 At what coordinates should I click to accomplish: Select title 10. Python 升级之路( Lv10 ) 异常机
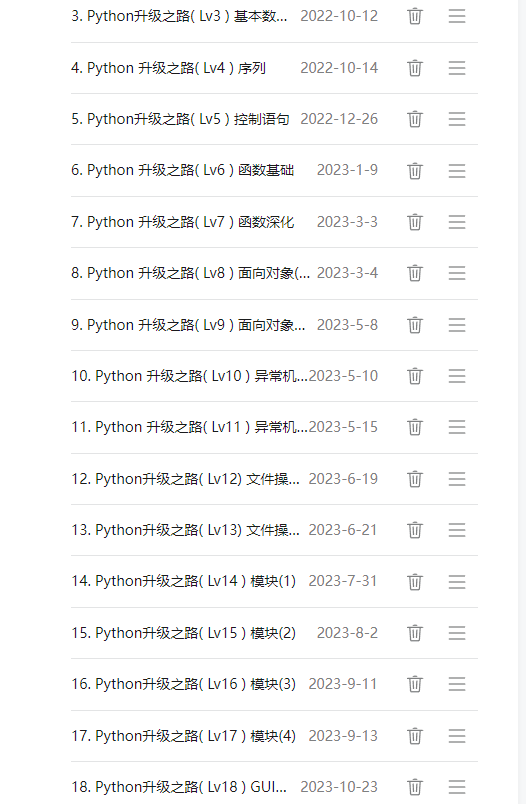point(189,376)
